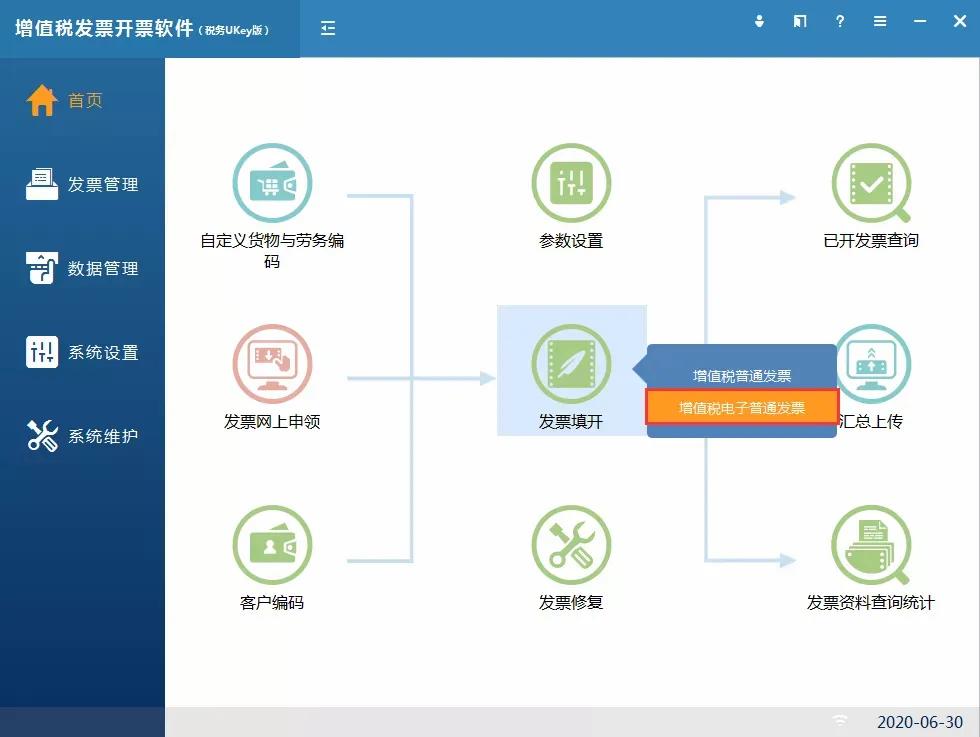Image resolution: width=980 pixels, height=737 pixels.
Task: Click the page-flip icon in title bar
Action: (799, 20)
